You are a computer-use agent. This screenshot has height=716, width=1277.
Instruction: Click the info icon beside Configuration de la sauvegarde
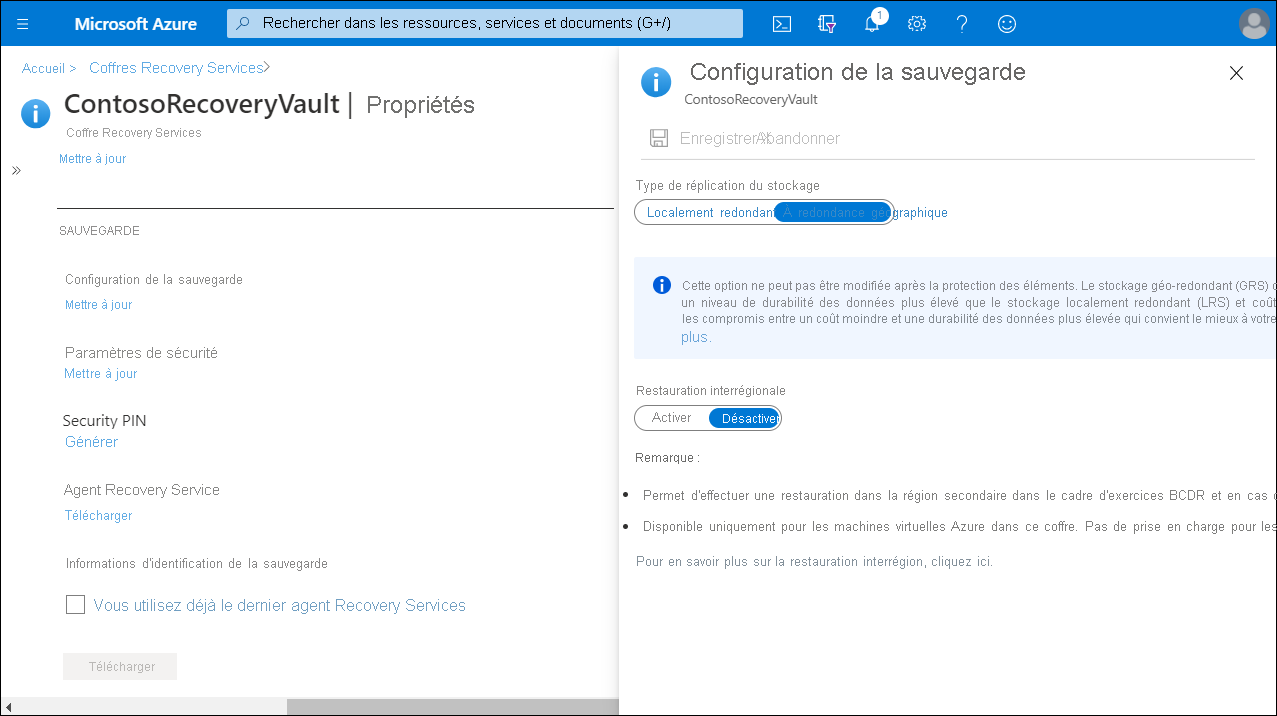click(x=656, y=82)
